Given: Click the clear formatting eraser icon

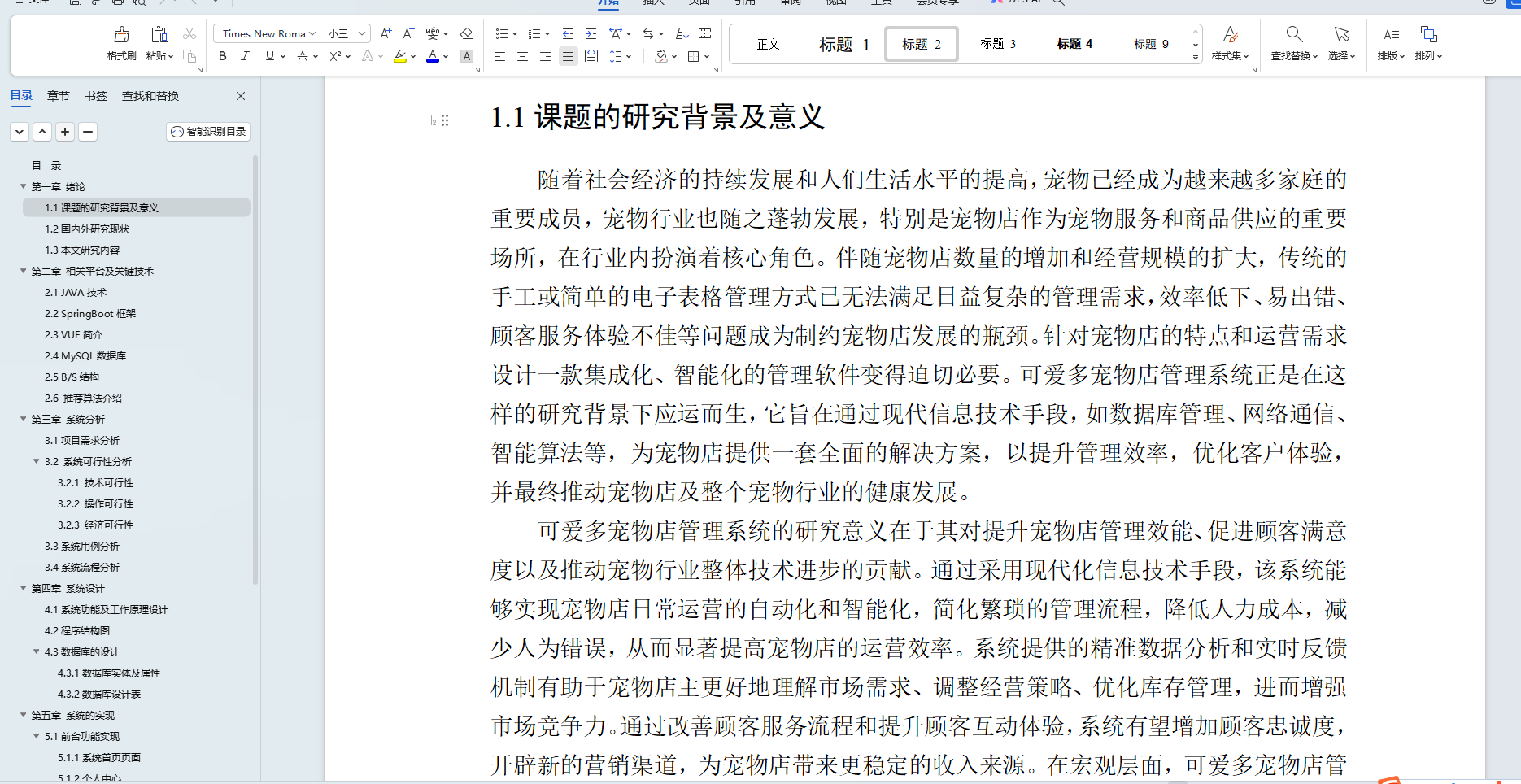Looking at the screenshot, I should coord(466,33).
